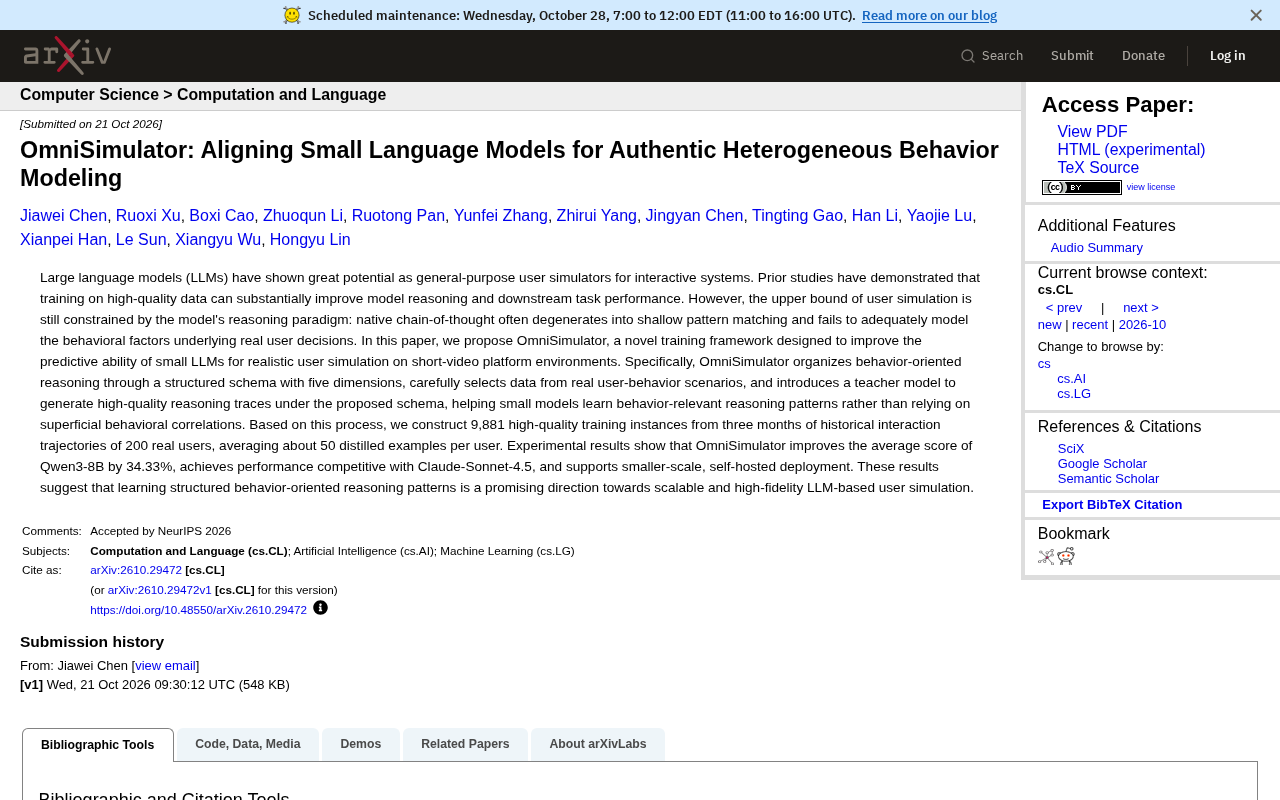
Task: Open the Search field in header
Action: click(992, 56)
